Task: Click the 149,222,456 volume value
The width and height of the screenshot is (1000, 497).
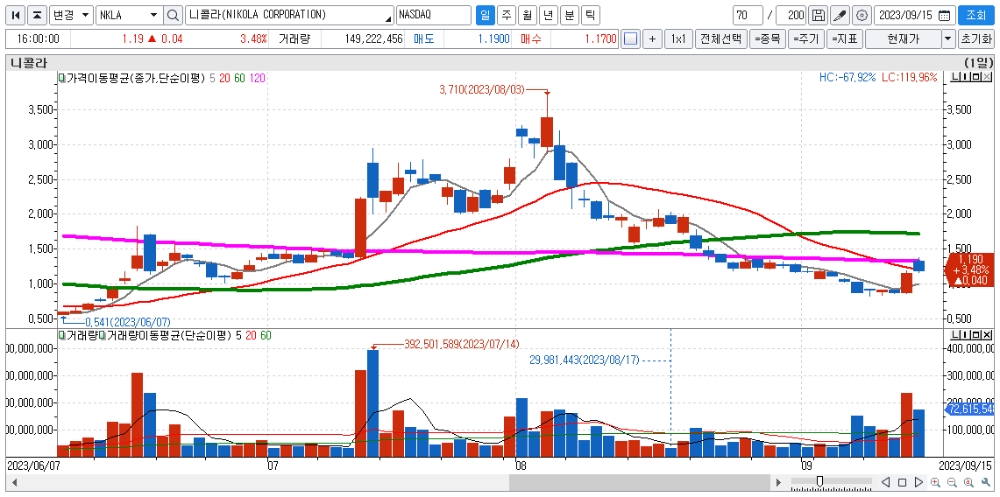Action: (373, 39)
